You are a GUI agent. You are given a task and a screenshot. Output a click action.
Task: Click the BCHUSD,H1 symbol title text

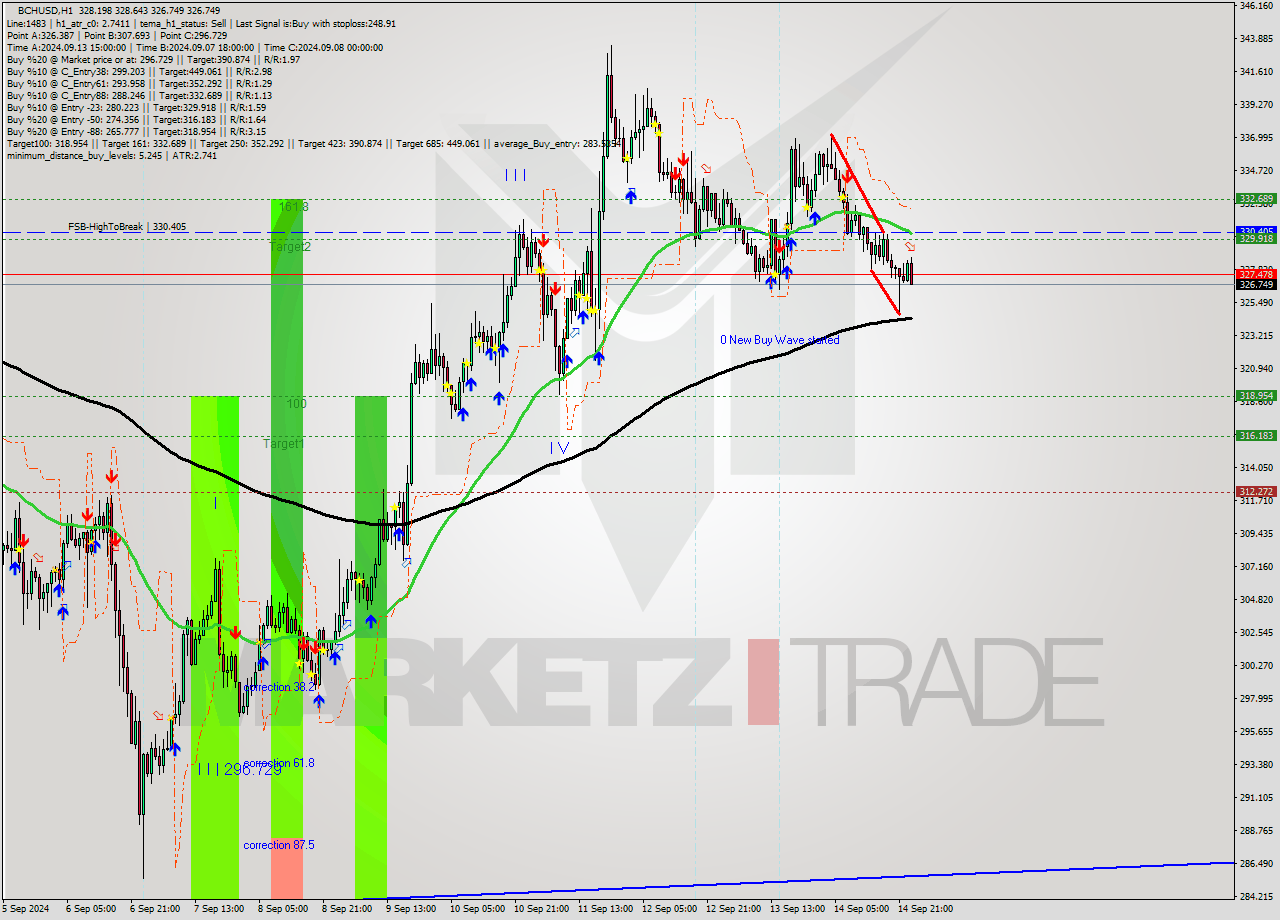coord(45,10)
